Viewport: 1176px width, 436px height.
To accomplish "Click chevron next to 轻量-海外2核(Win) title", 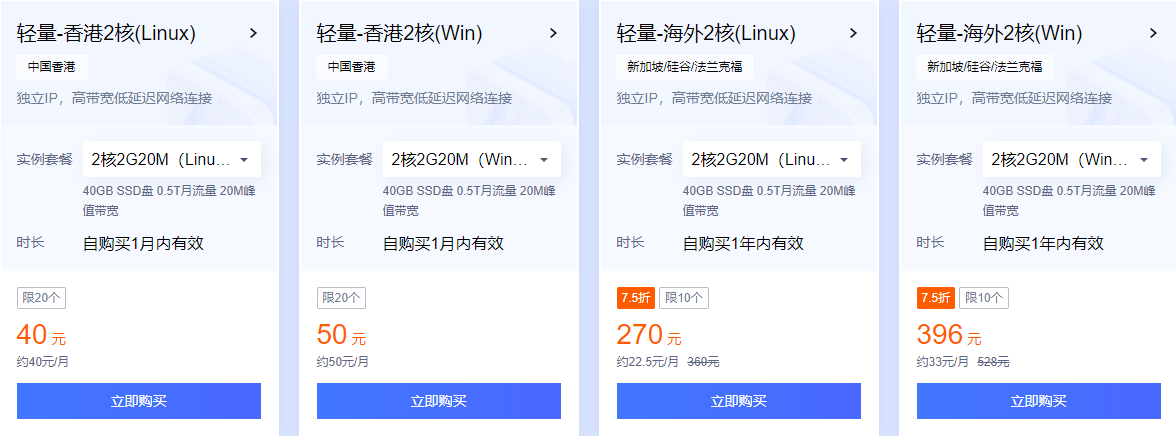I will tap(1154, 33).
